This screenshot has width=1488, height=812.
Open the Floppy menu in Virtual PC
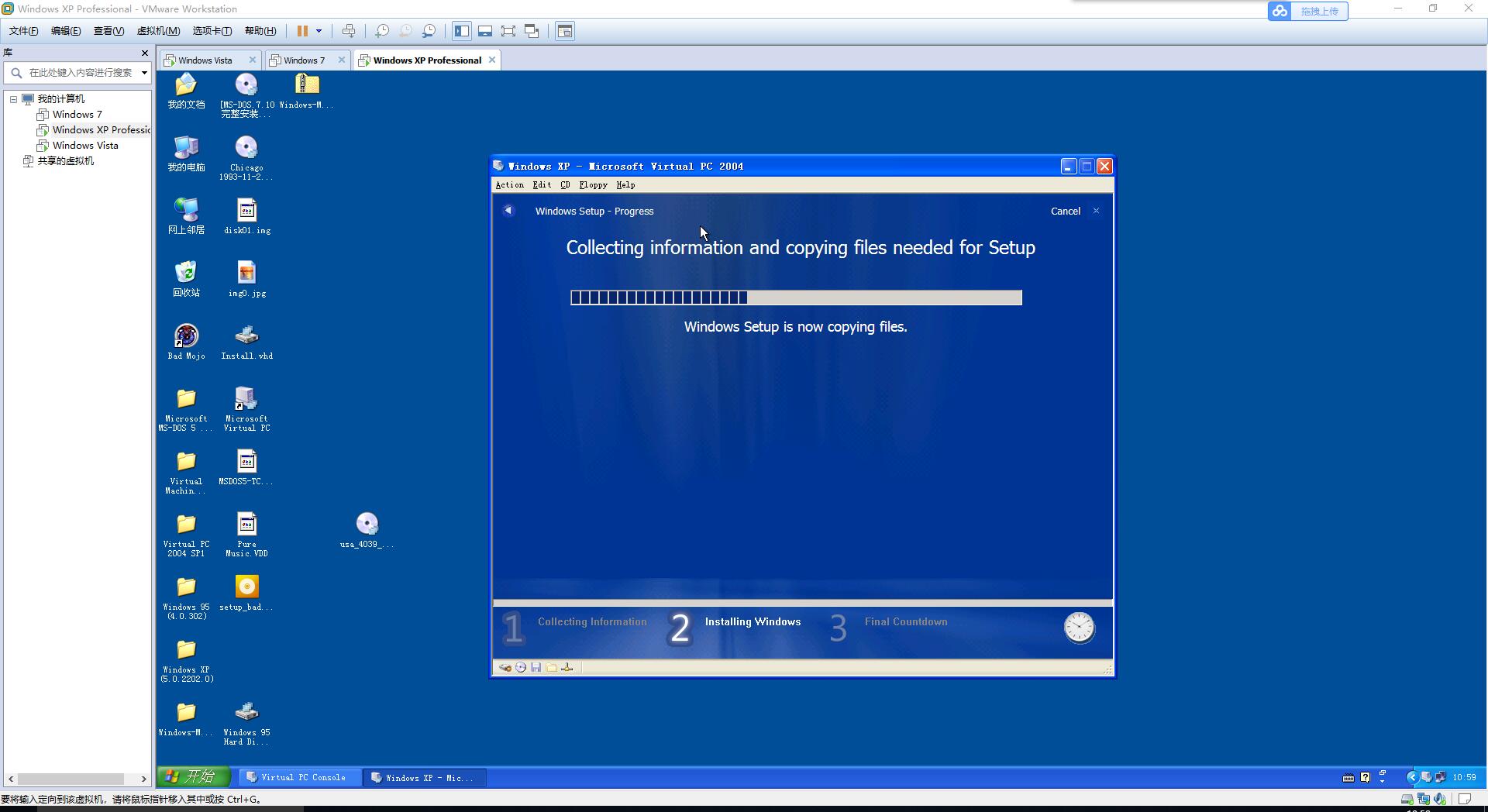[593, 185]
